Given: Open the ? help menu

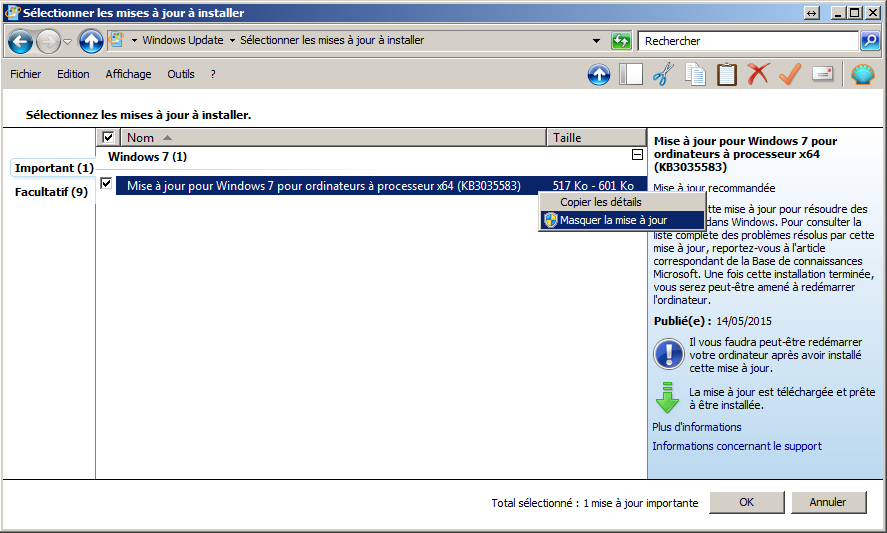Looking at the screenshot, I should pyautogui.click(x=213, y=74).
